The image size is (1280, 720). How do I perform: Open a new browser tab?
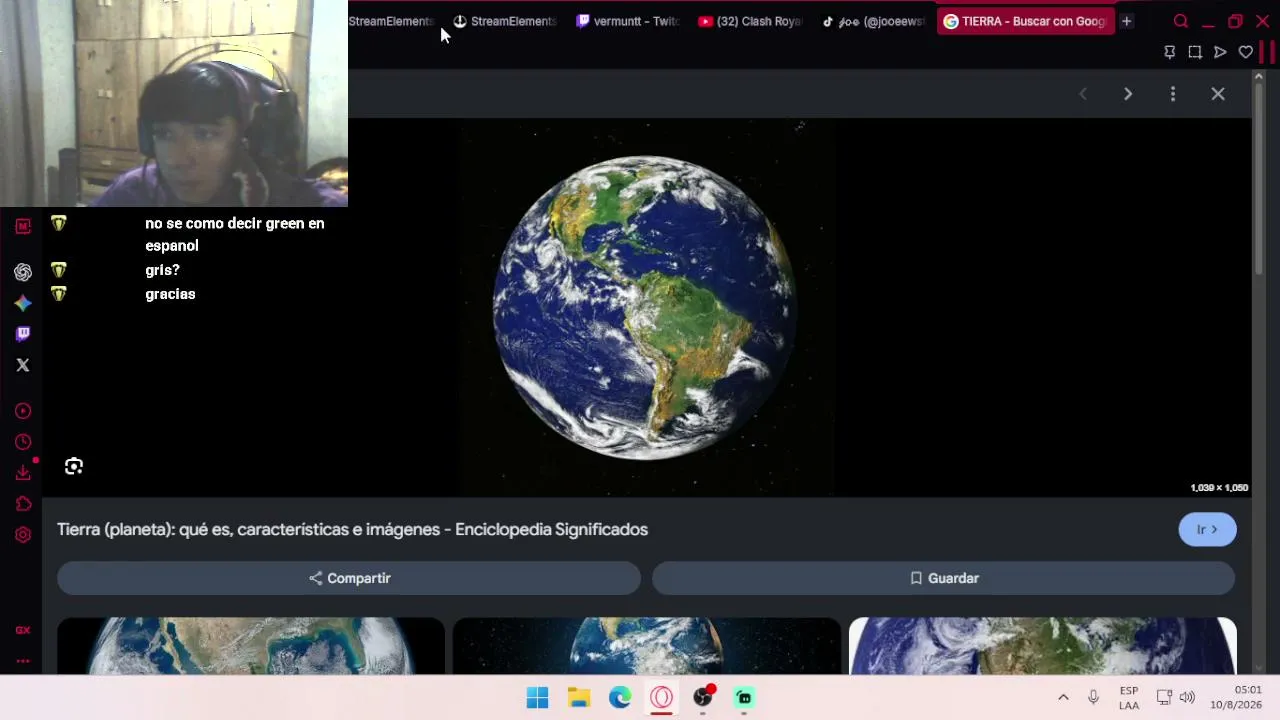[1126, 21]
